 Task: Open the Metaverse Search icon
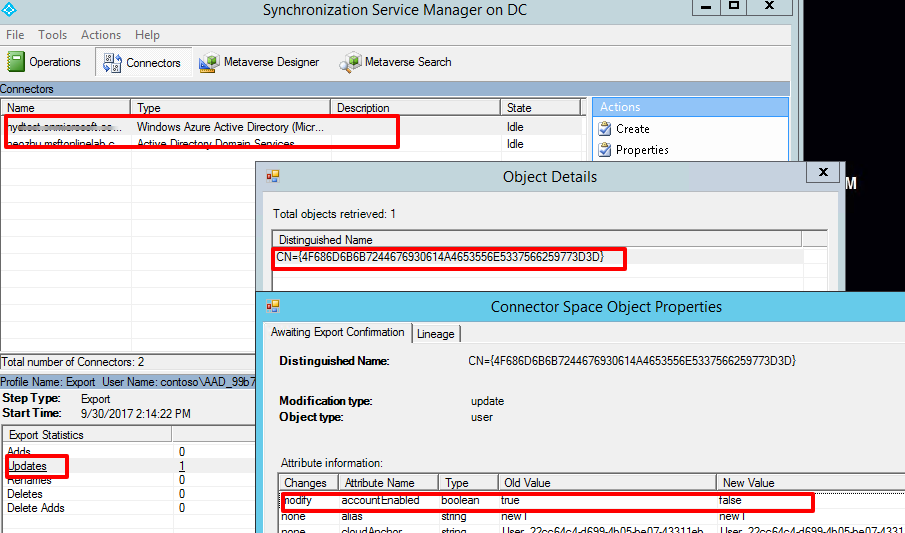click(350, 62)
